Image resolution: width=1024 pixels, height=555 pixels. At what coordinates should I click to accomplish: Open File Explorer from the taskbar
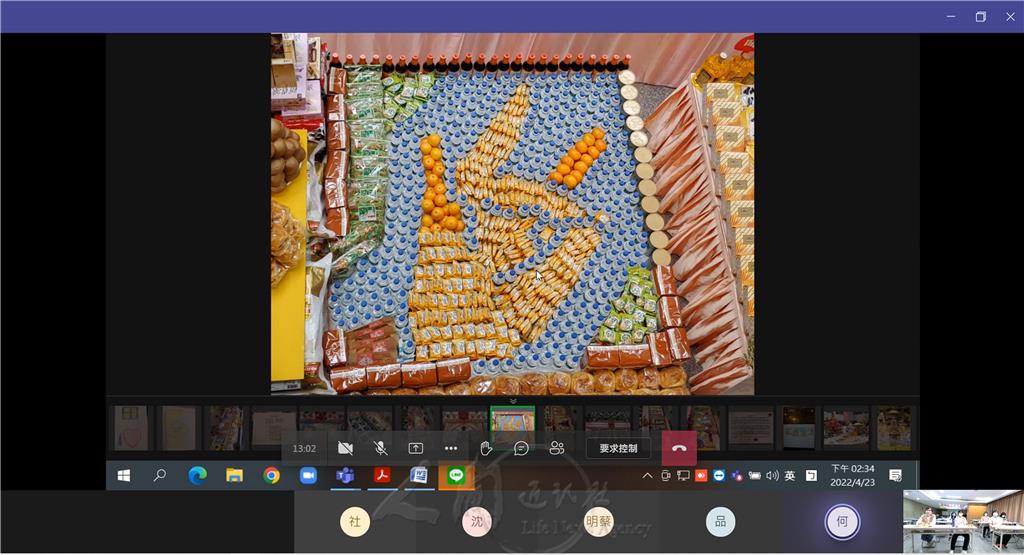tap(234, 476)
